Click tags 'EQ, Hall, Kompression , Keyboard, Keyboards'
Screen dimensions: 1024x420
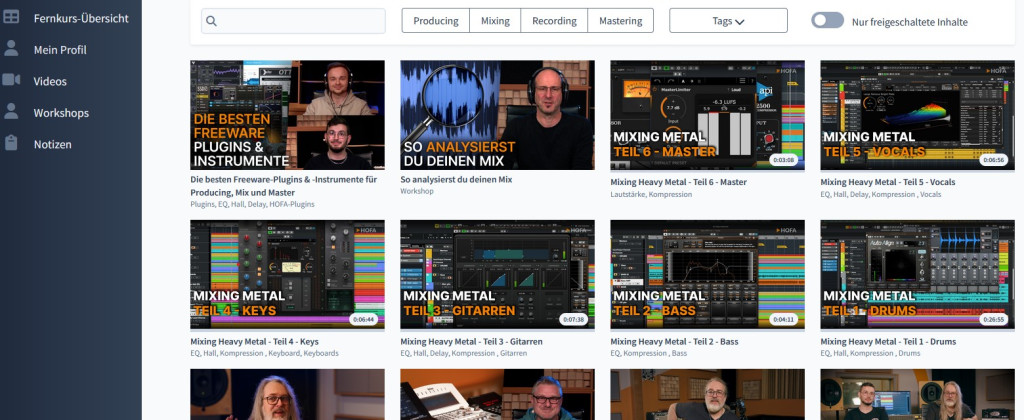click(264, 353)
